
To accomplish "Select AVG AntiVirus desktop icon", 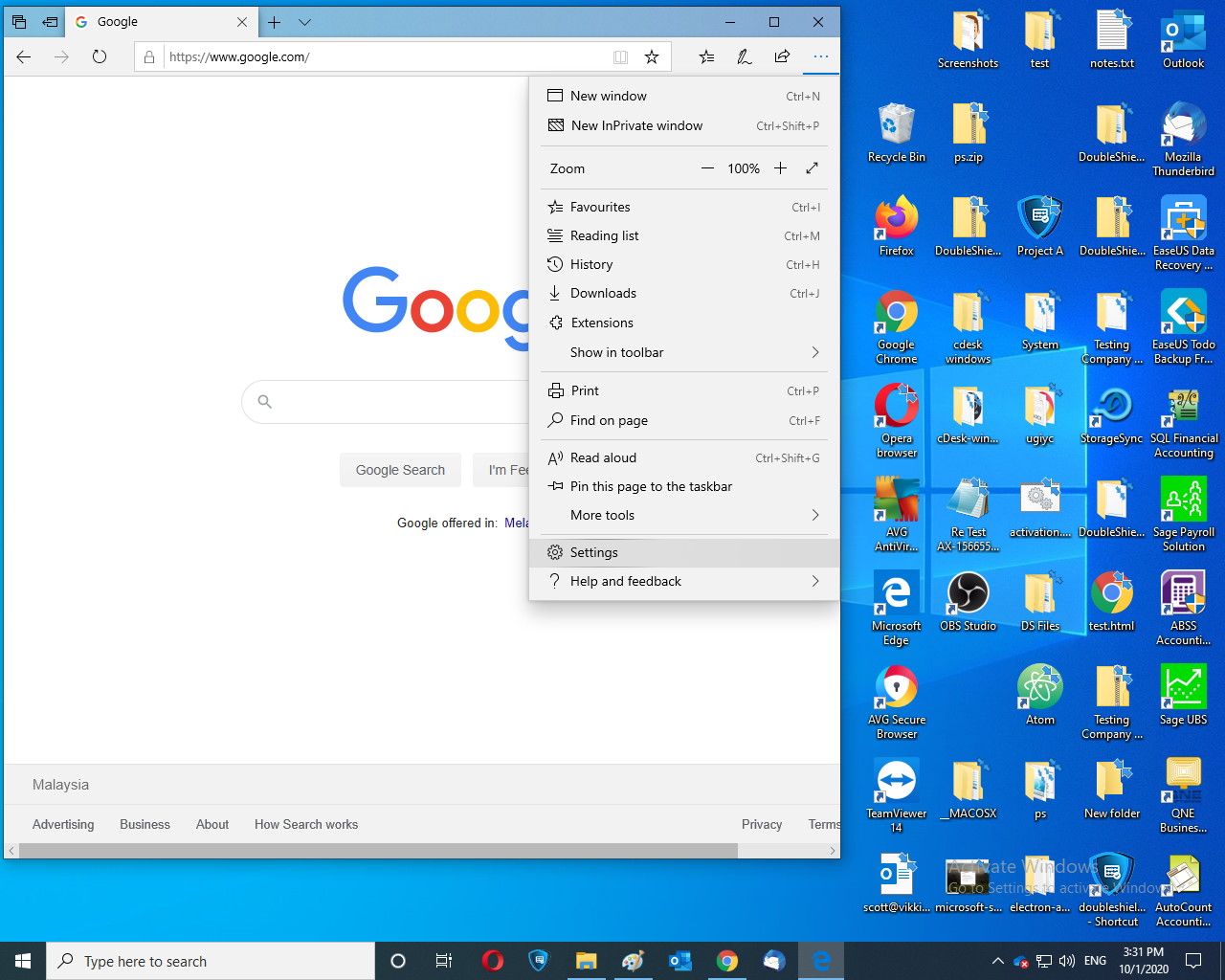I will [897, 515].
